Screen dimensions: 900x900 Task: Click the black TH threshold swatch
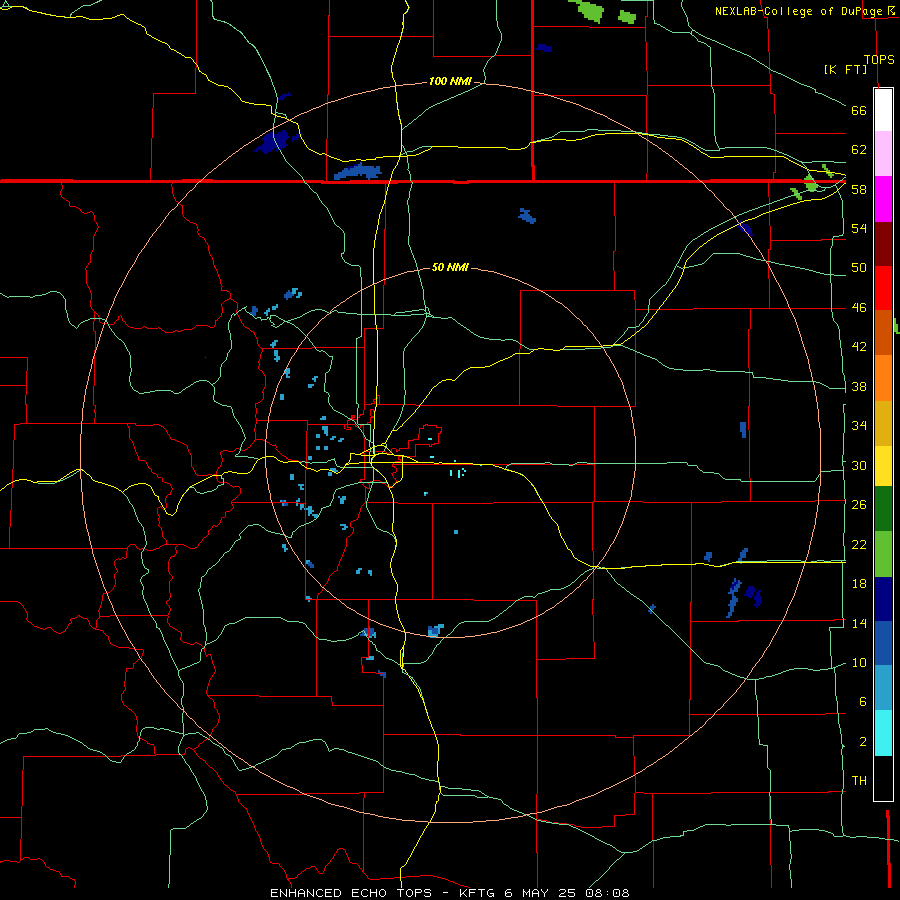(x=883, y=778)
